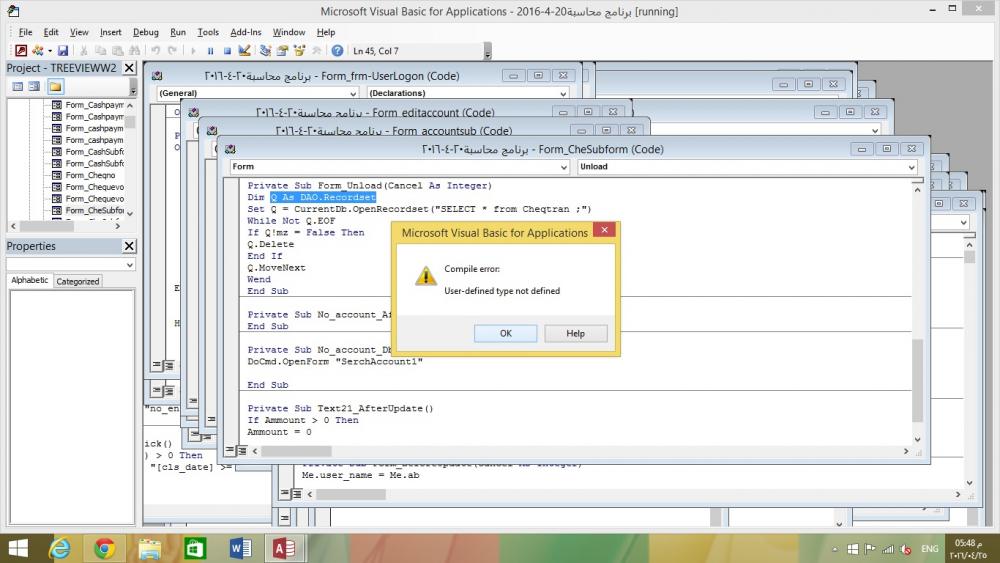Screen dimensions: 1000x563
Task: Click the project tree scroll-right arrow
Action: coord(117,226)
